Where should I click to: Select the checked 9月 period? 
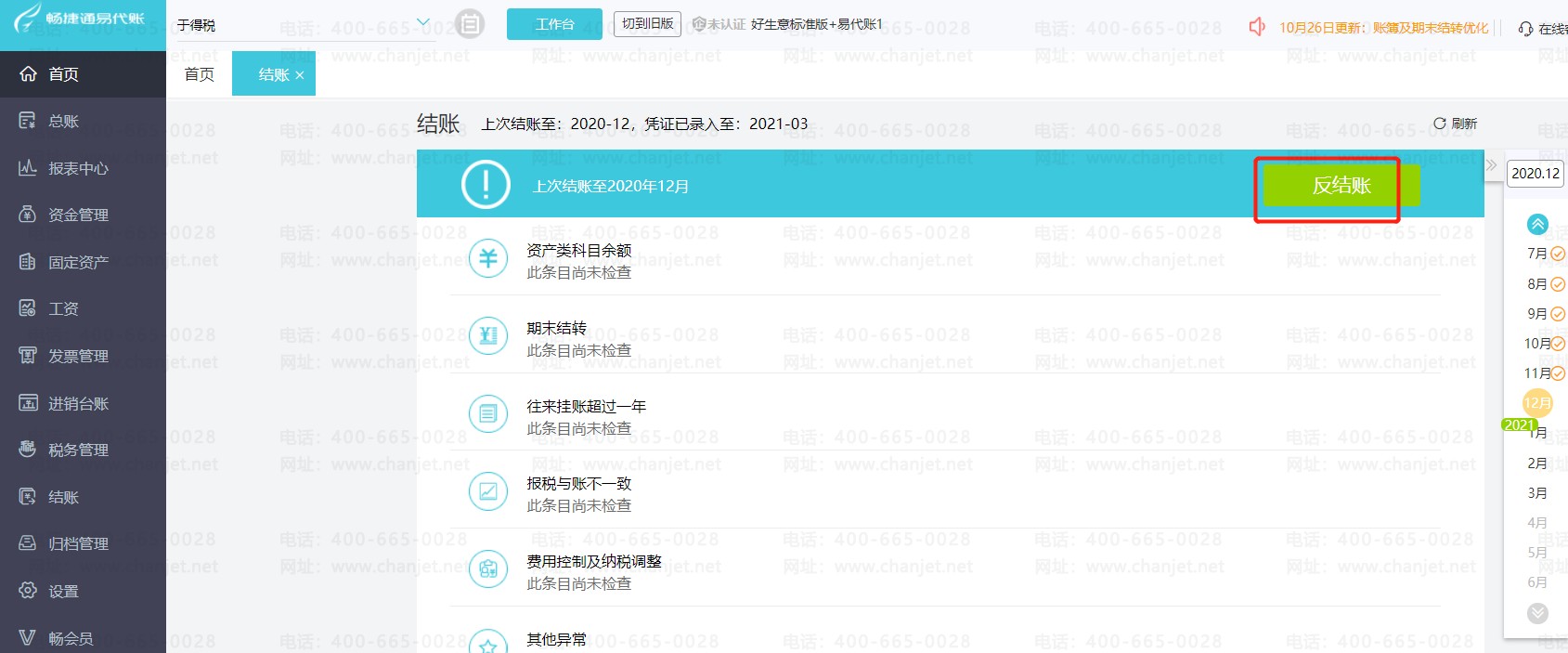[1545, 314]
